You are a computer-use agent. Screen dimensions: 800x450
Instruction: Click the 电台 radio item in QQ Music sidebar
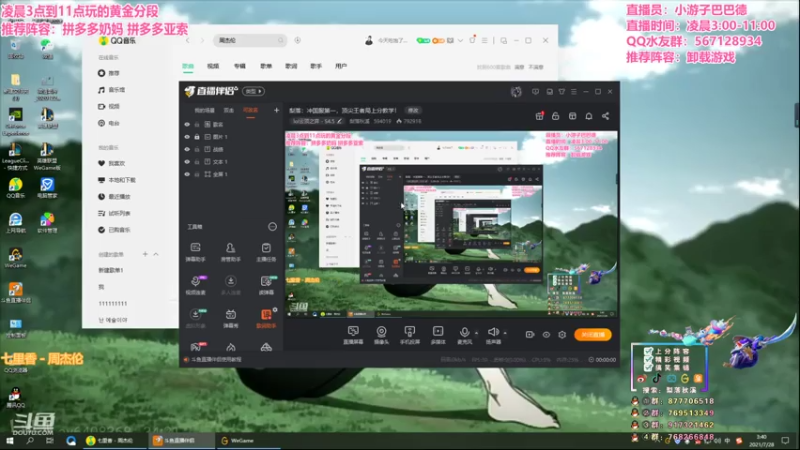click(108, 123)
